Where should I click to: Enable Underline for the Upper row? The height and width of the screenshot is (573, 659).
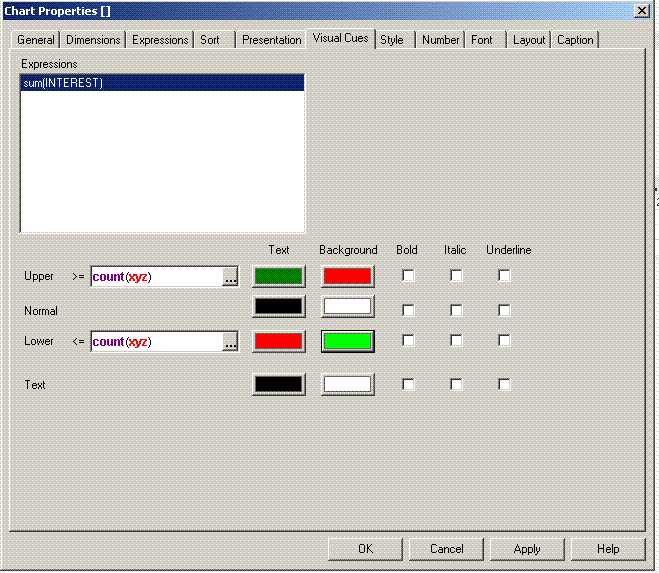504,276
